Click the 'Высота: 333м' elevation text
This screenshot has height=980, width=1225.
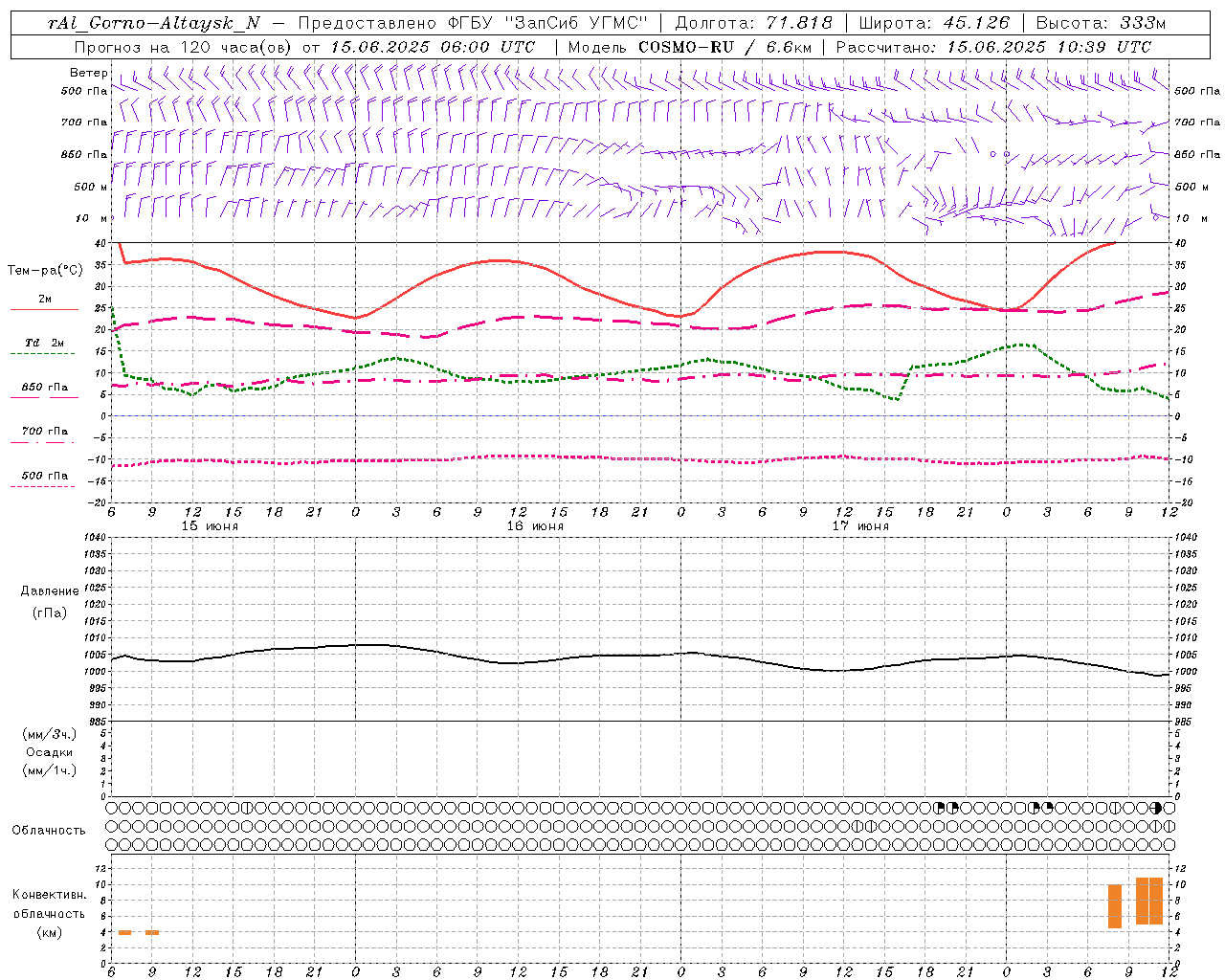tap(1101, 23)
